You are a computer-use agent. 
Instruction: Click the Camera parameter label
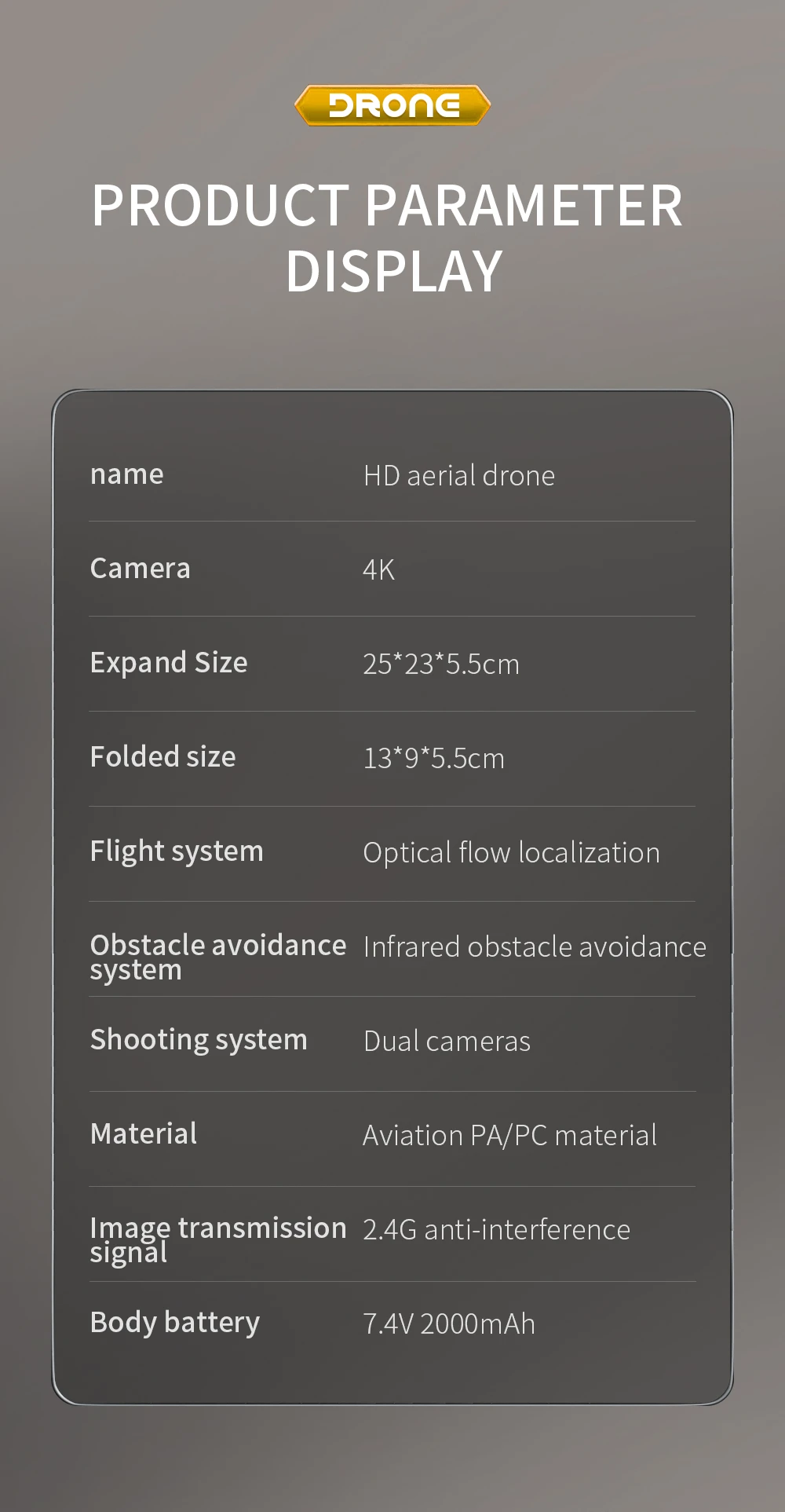pos(140,569)
